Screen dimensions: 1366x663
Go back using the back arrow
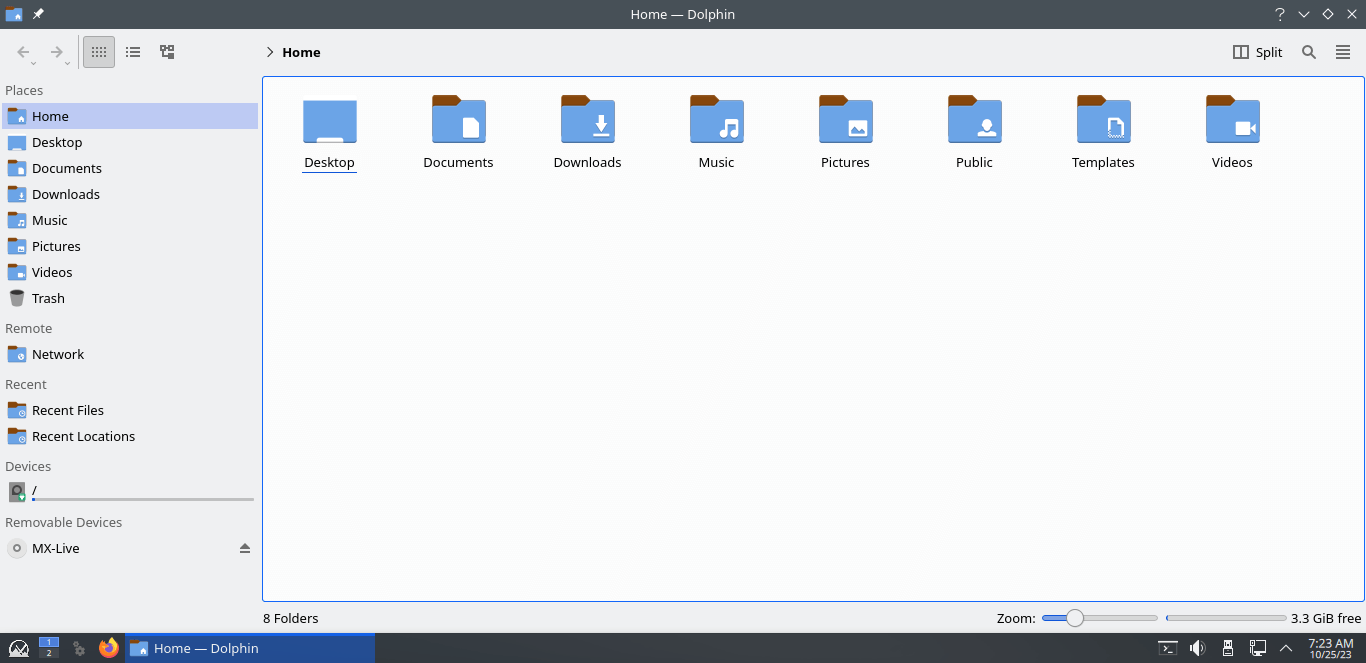[x=24, y=52]
